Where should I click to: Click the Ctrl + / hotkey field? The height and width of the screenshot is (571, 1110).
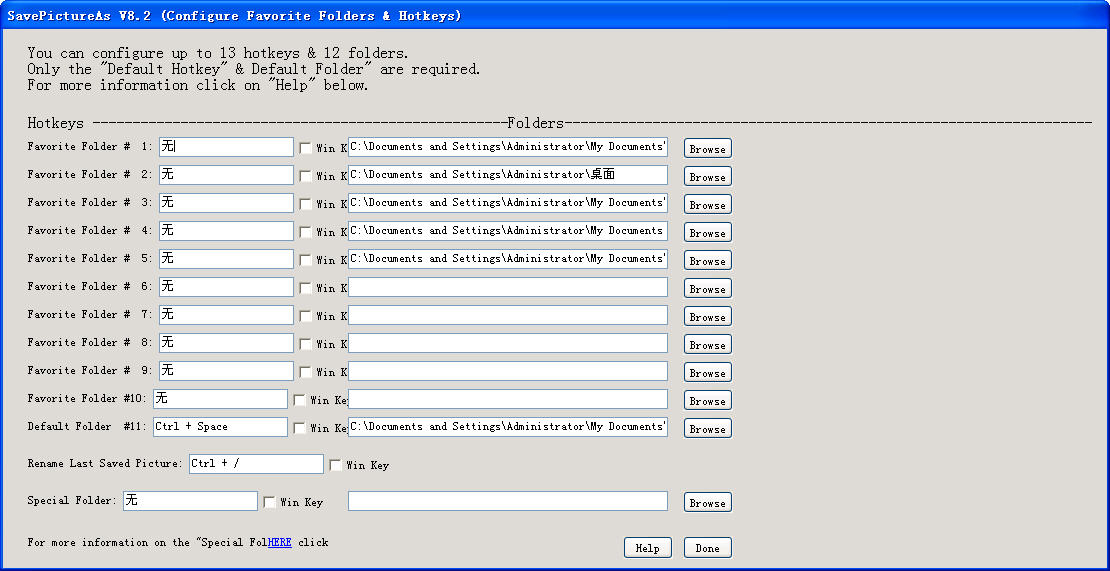(256, 463)
